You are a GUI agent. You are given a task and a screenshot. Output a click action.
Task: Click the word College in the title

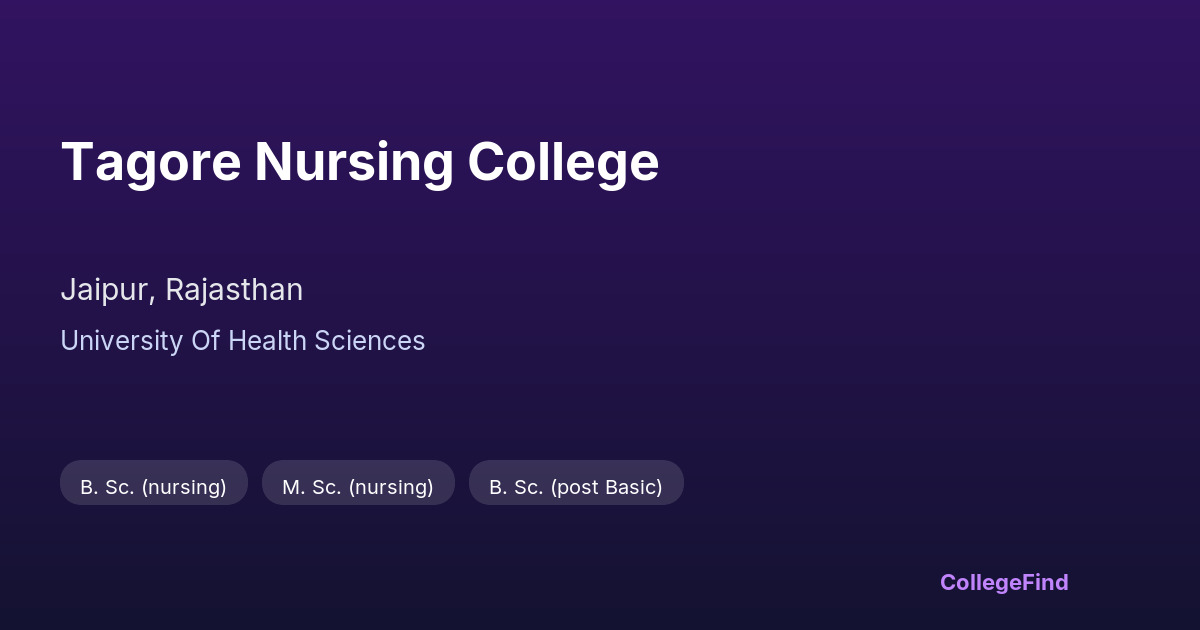point(563,162)
